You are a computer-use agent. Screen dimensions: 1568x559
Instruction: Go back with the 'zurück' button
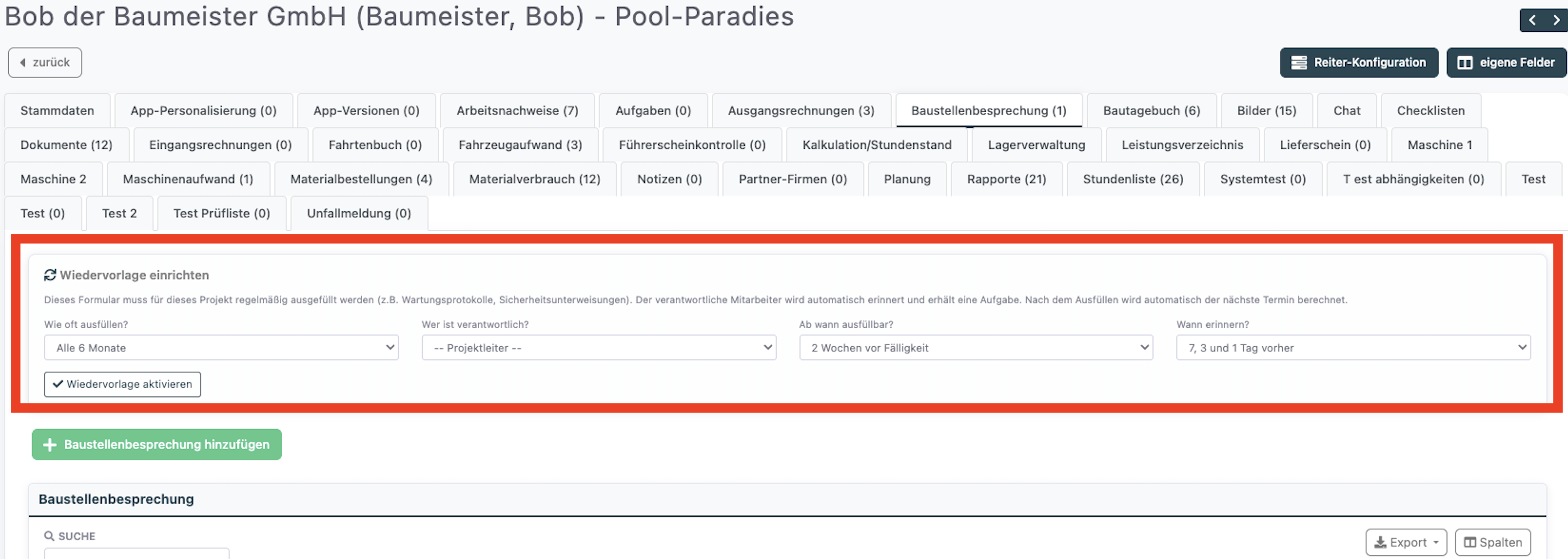[x=45, y=63]
